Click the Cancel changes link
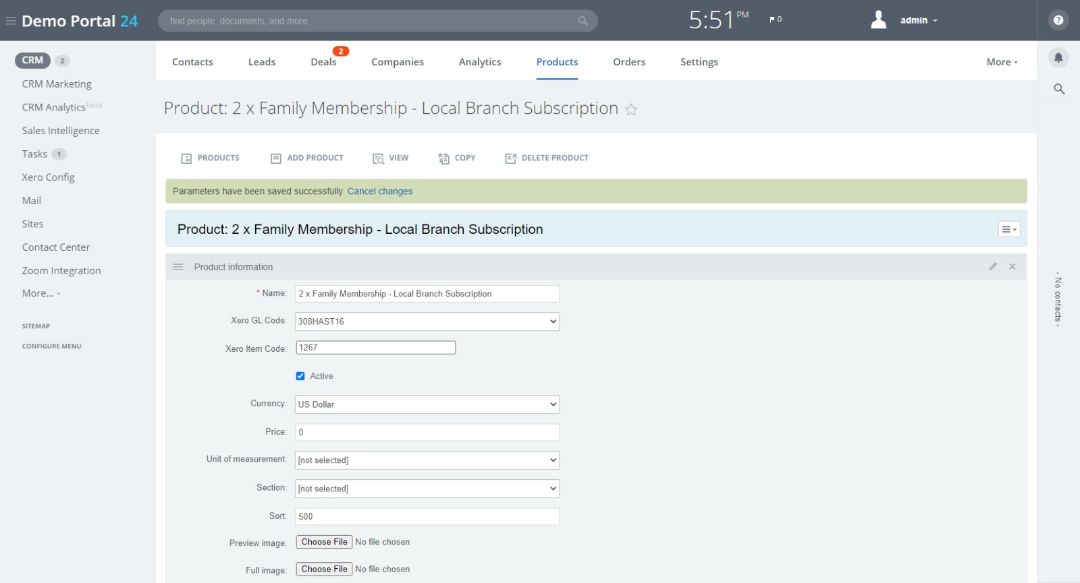The image size is (1080, 583). [x=380, y=191]
